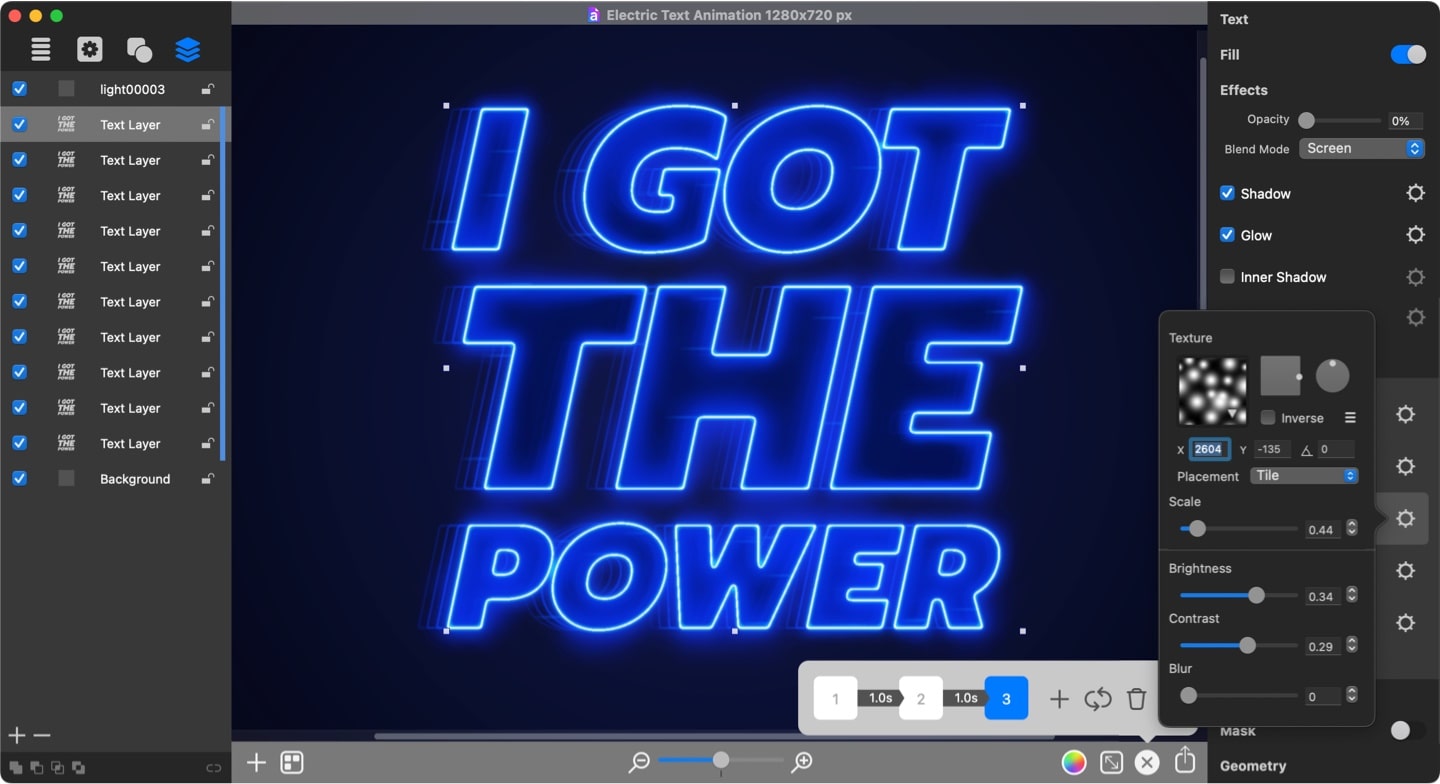Click the unite shapes boolean icon

(x=15, y=768)
